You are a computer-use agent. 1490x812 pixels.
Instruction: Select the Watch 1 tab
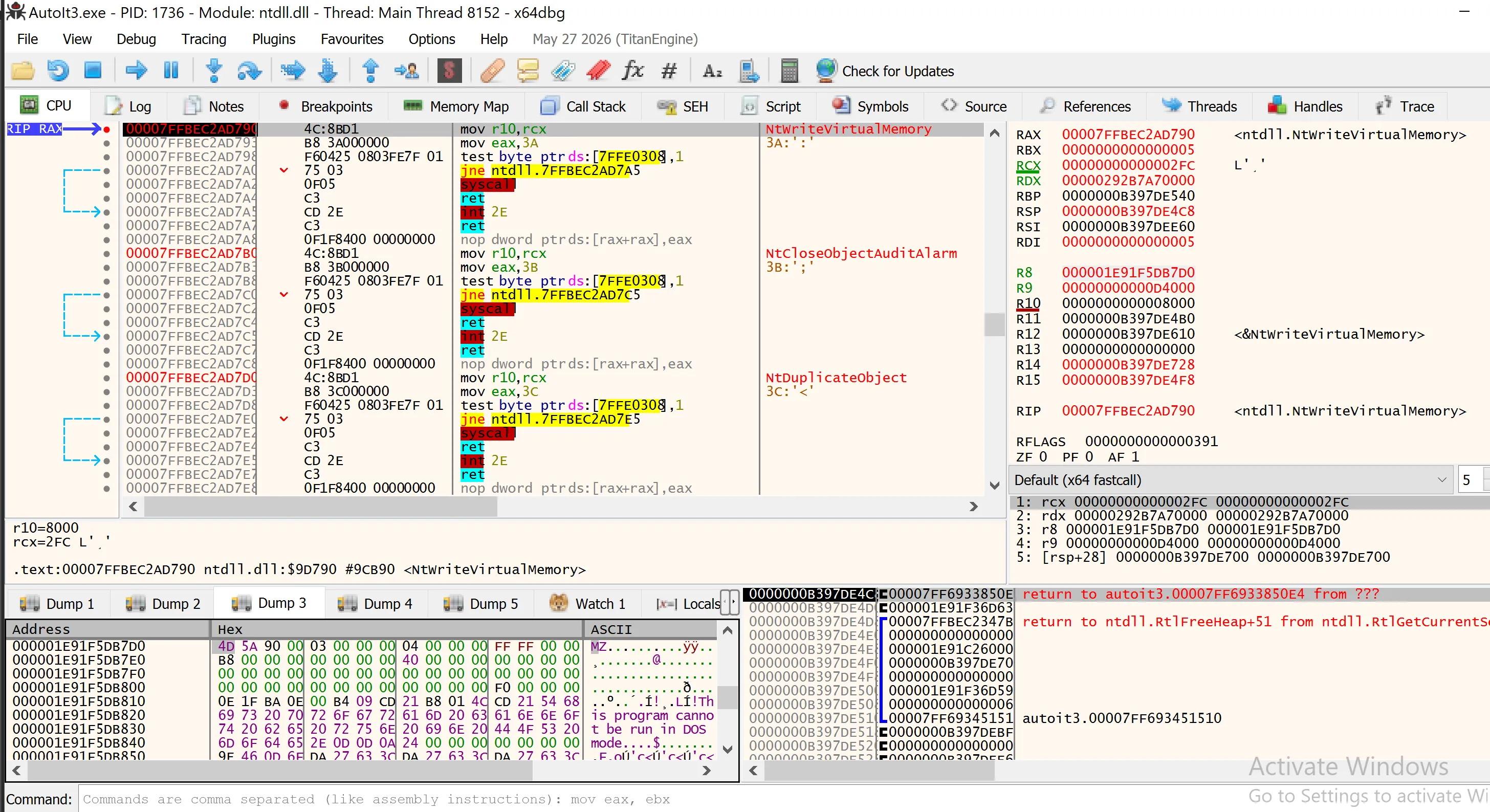[588, 603]
